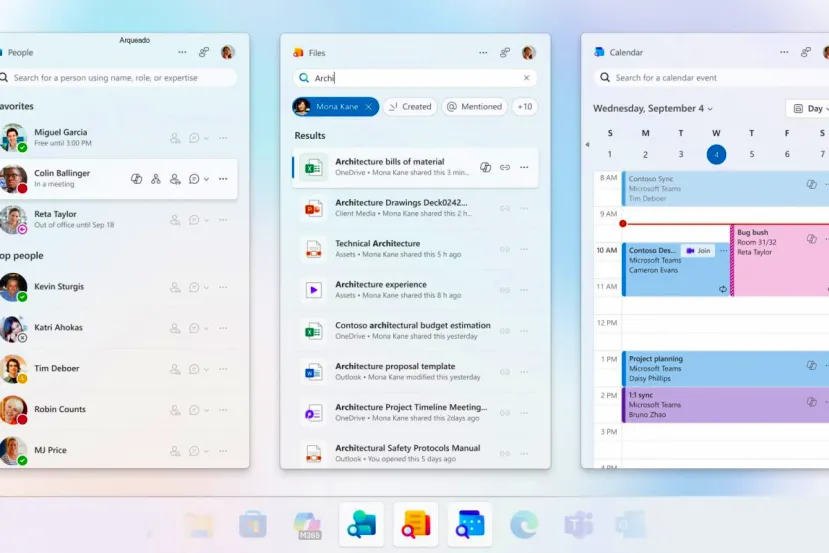Select Monday 2 in the calendar
This screenshot has width=829, height=553.
tap(646, 154)
